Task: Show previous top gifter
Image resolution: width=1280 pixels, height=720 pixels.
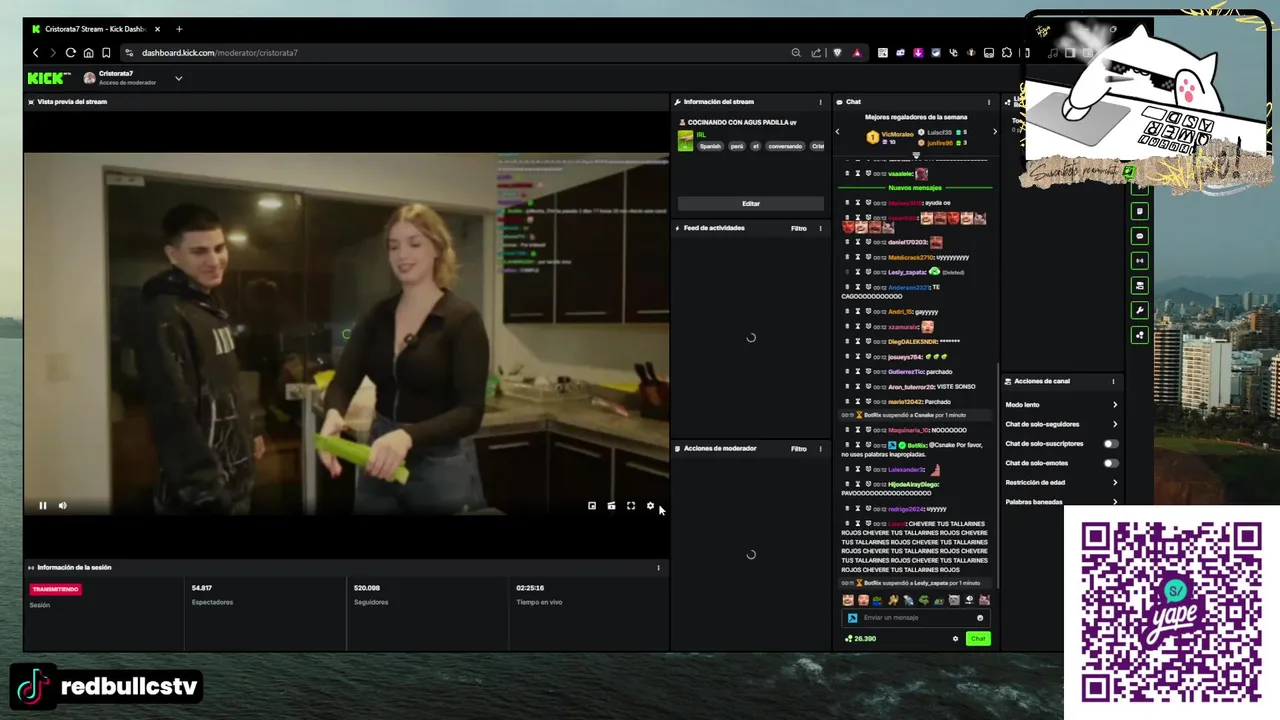Action: click(838, 132)
